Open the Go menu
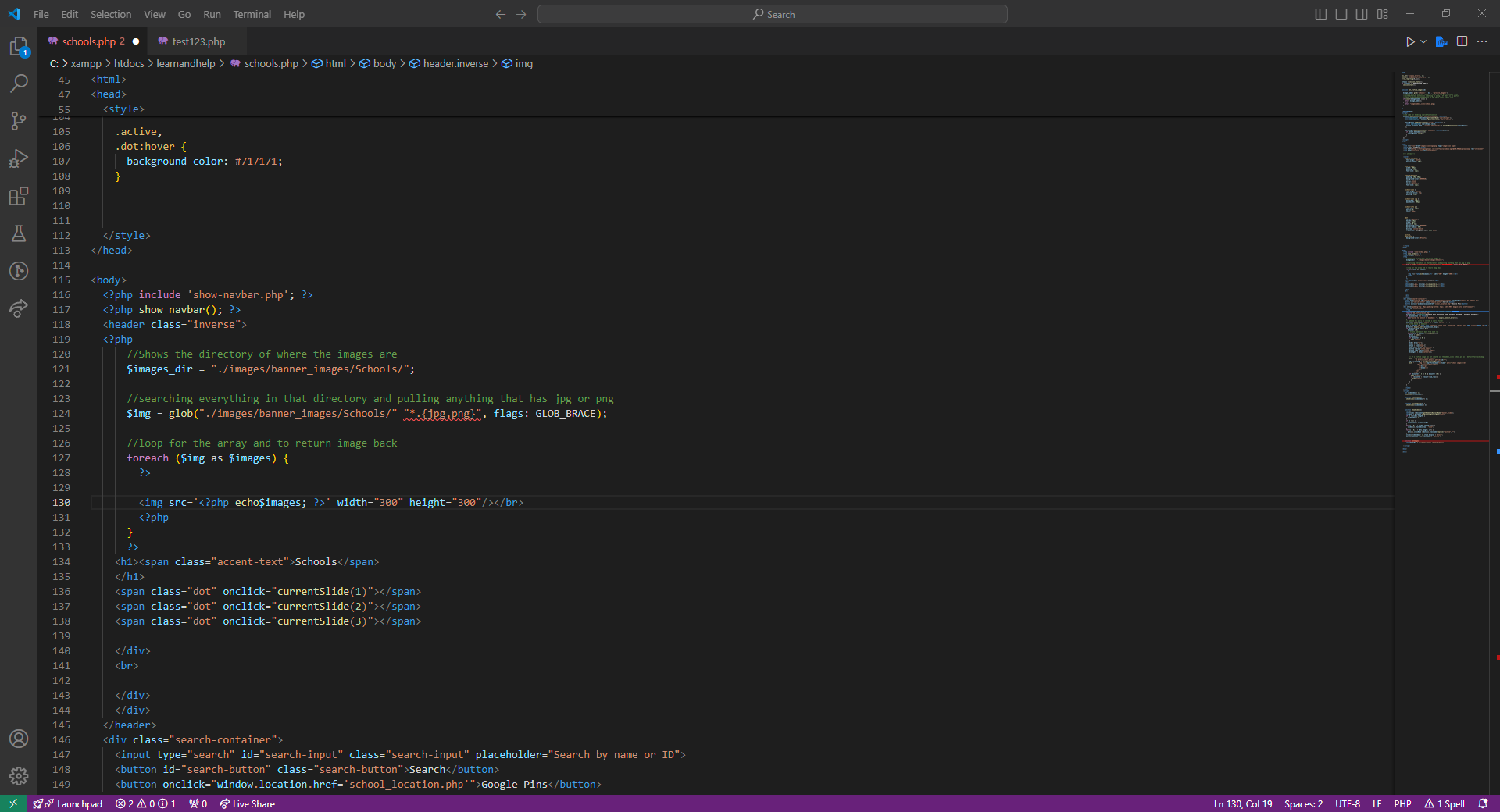 click(184, 14)
